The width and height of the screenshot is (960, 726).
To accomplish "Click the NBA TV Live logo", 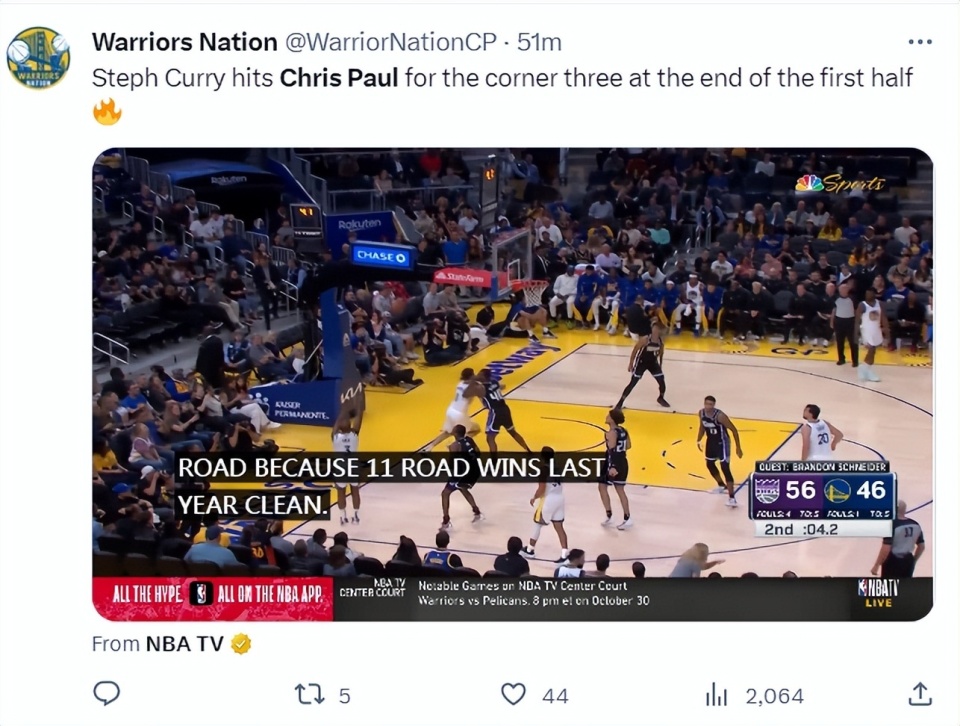I will (x=877, y=593).
